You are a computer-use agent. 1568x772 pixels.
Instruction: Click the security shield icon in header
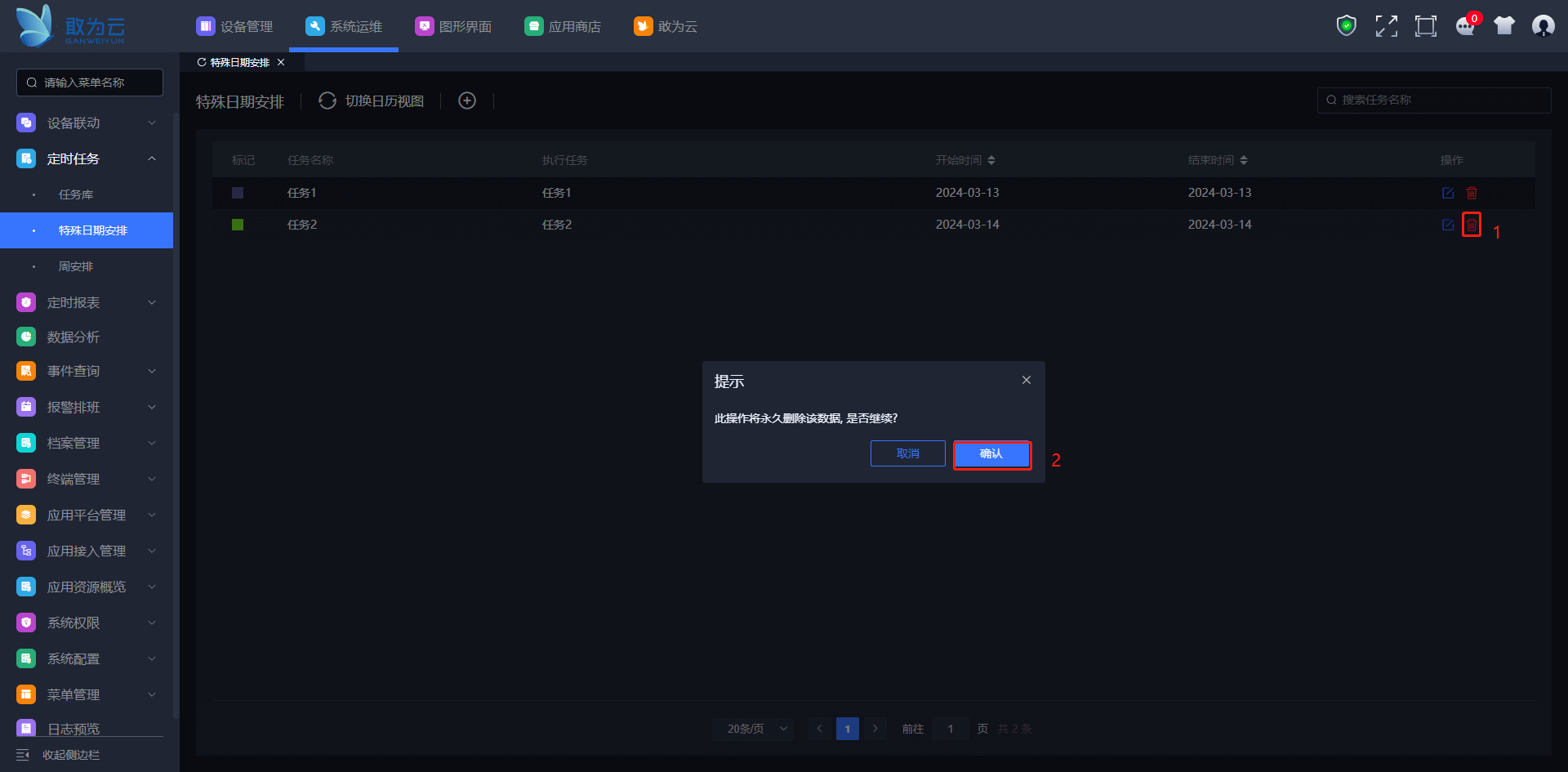click(x=1346, y=26)
